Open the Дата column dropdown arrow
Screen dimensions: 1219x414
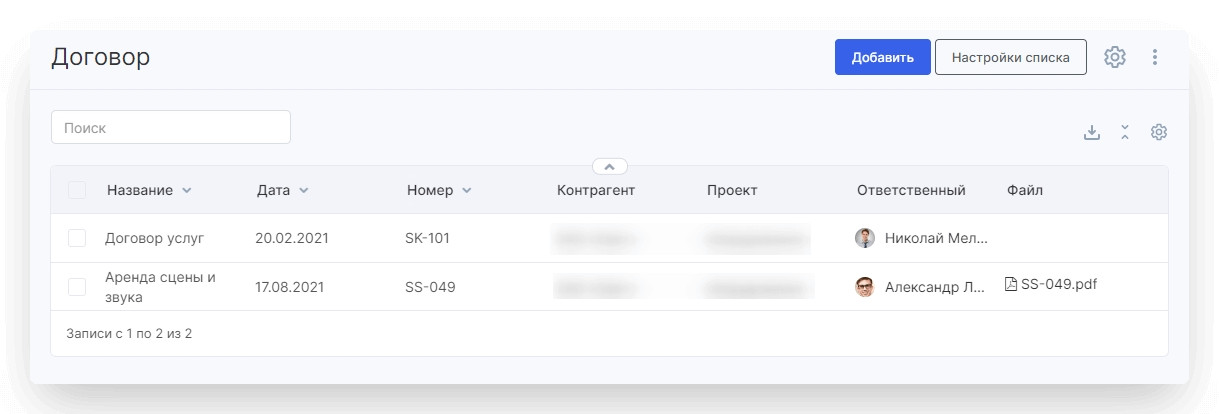click(x=304, y=190)
